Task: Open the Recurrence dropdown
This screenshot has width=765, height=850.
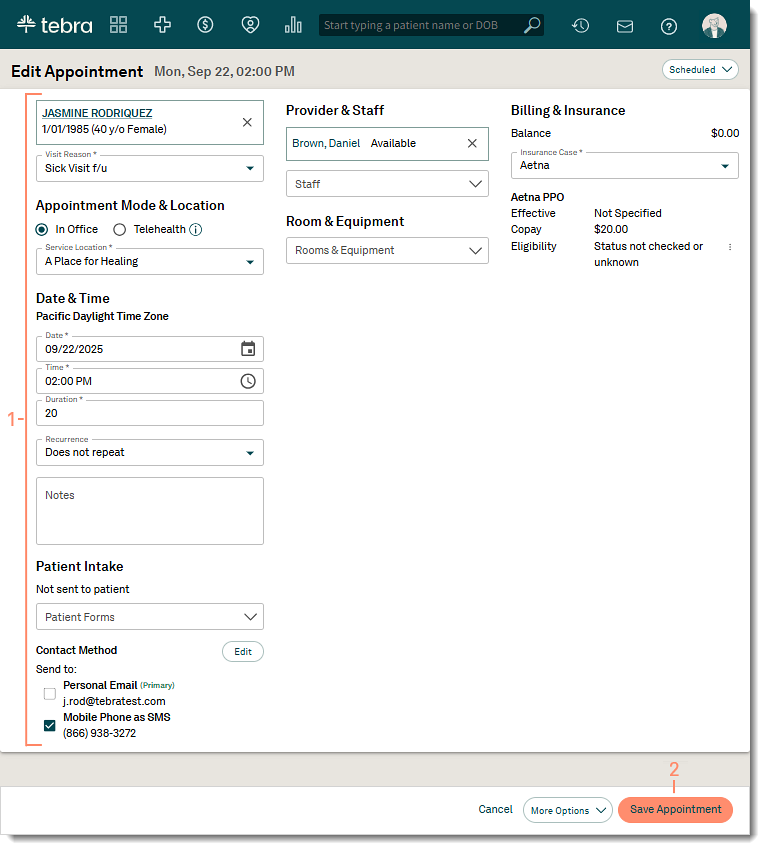Action: click(x=150, y=452)
